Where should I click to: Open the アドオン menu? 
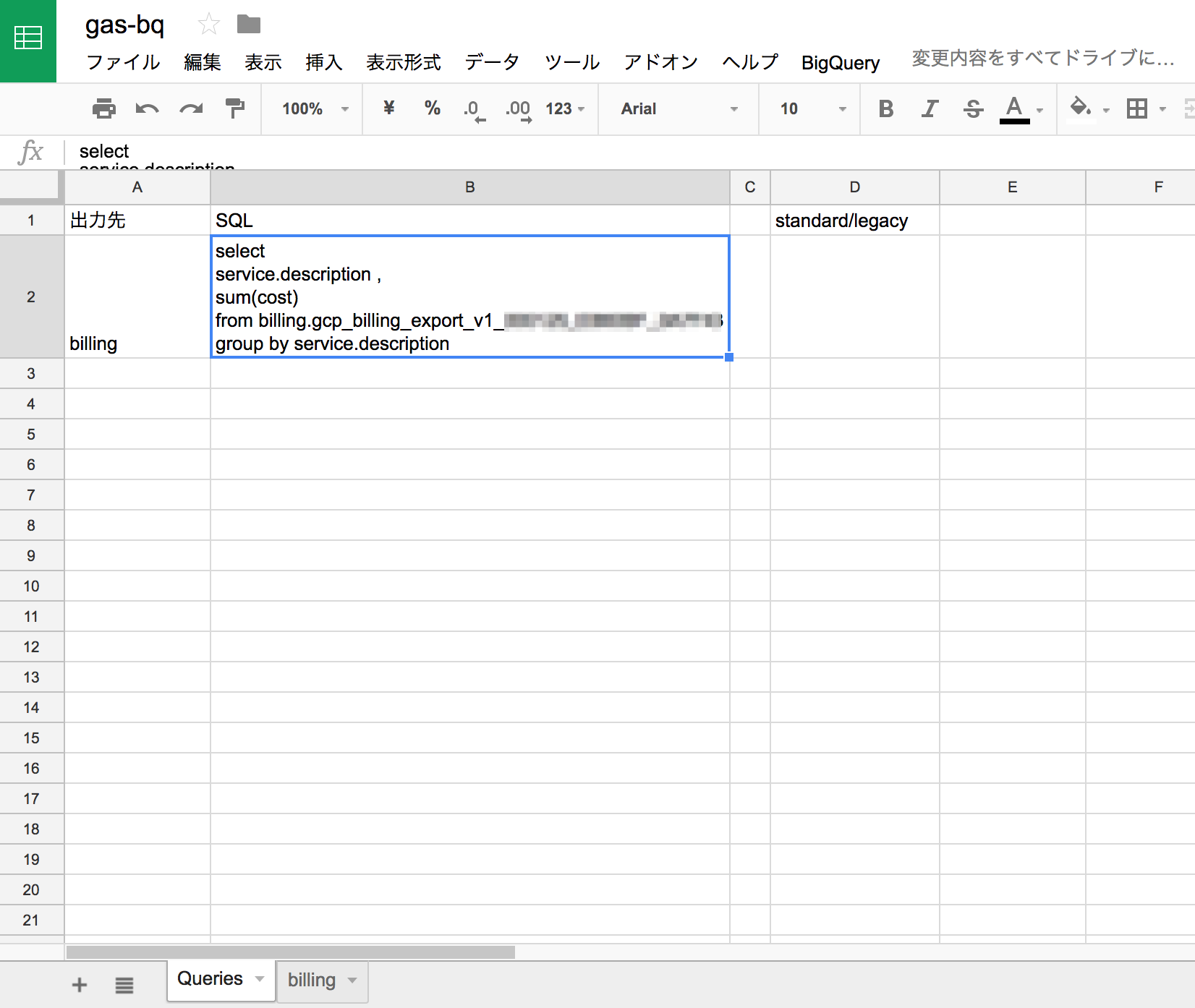click(661, 62)
